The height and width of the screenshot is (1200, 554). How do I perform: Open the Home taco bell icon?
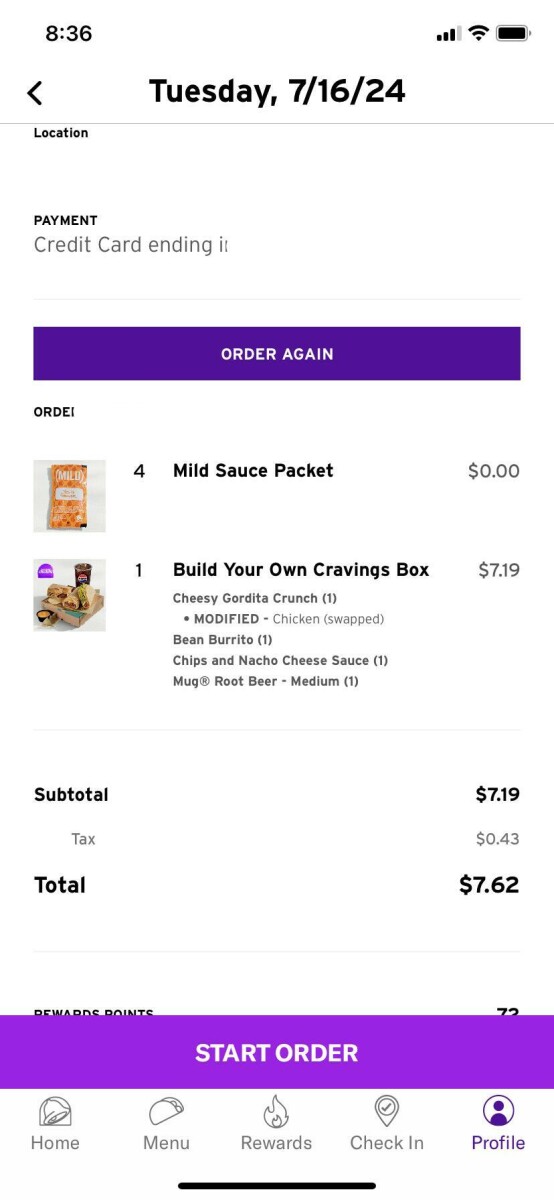[x=55, y=1111]
